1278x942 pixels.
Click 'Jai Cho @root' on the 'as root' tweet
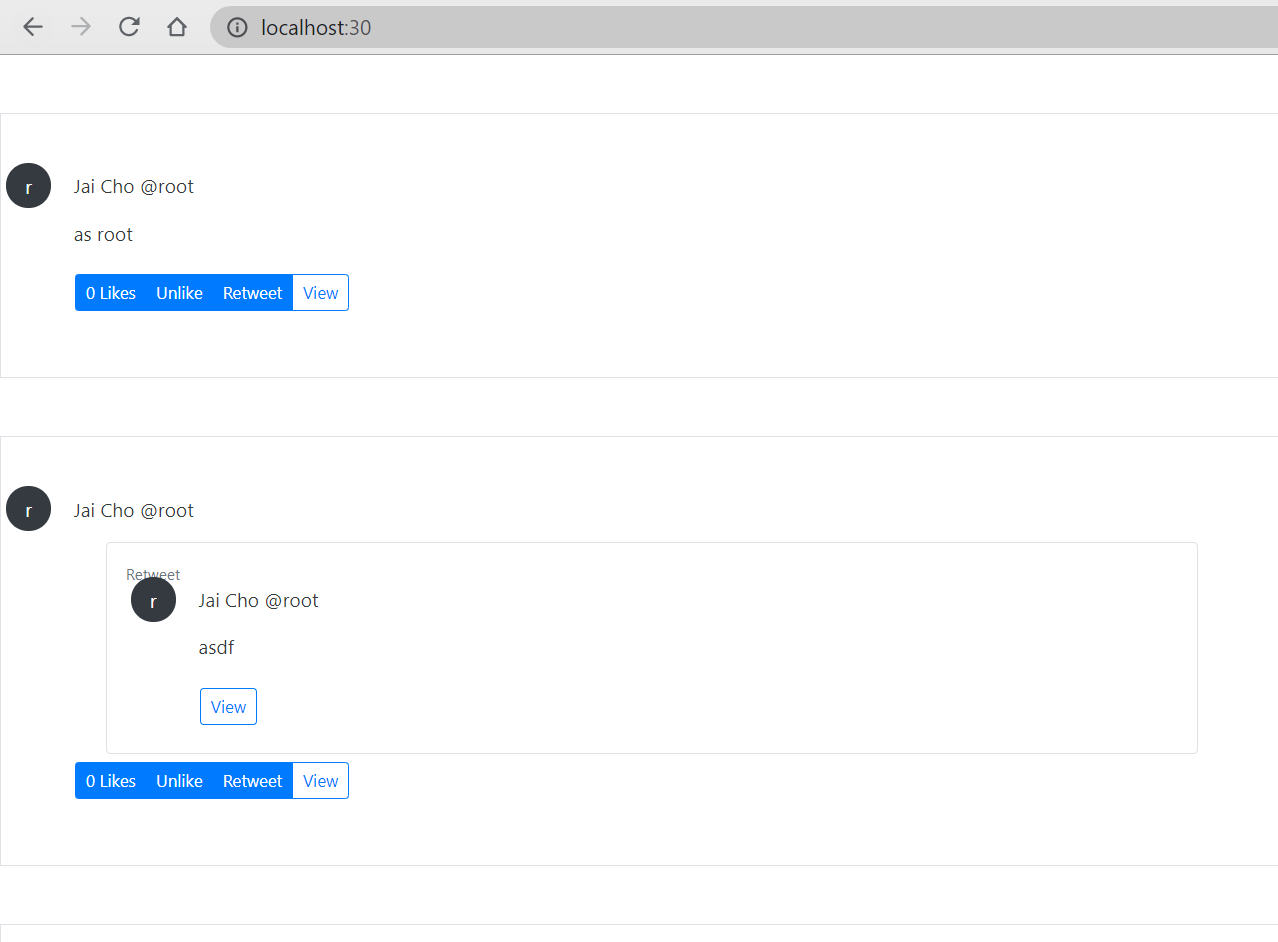coord(134,187)
